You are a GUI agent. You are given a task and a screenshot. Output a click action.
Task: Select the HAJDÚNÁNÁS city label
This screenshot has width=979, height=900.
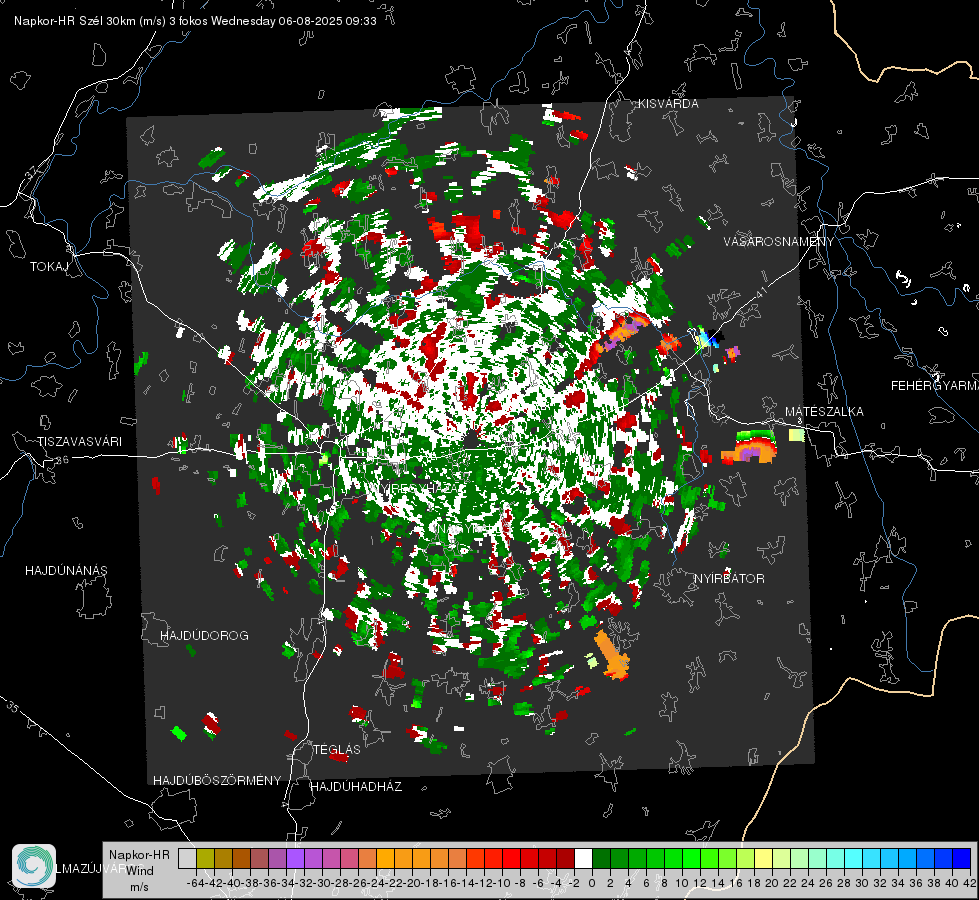click(x=66, y=571)
